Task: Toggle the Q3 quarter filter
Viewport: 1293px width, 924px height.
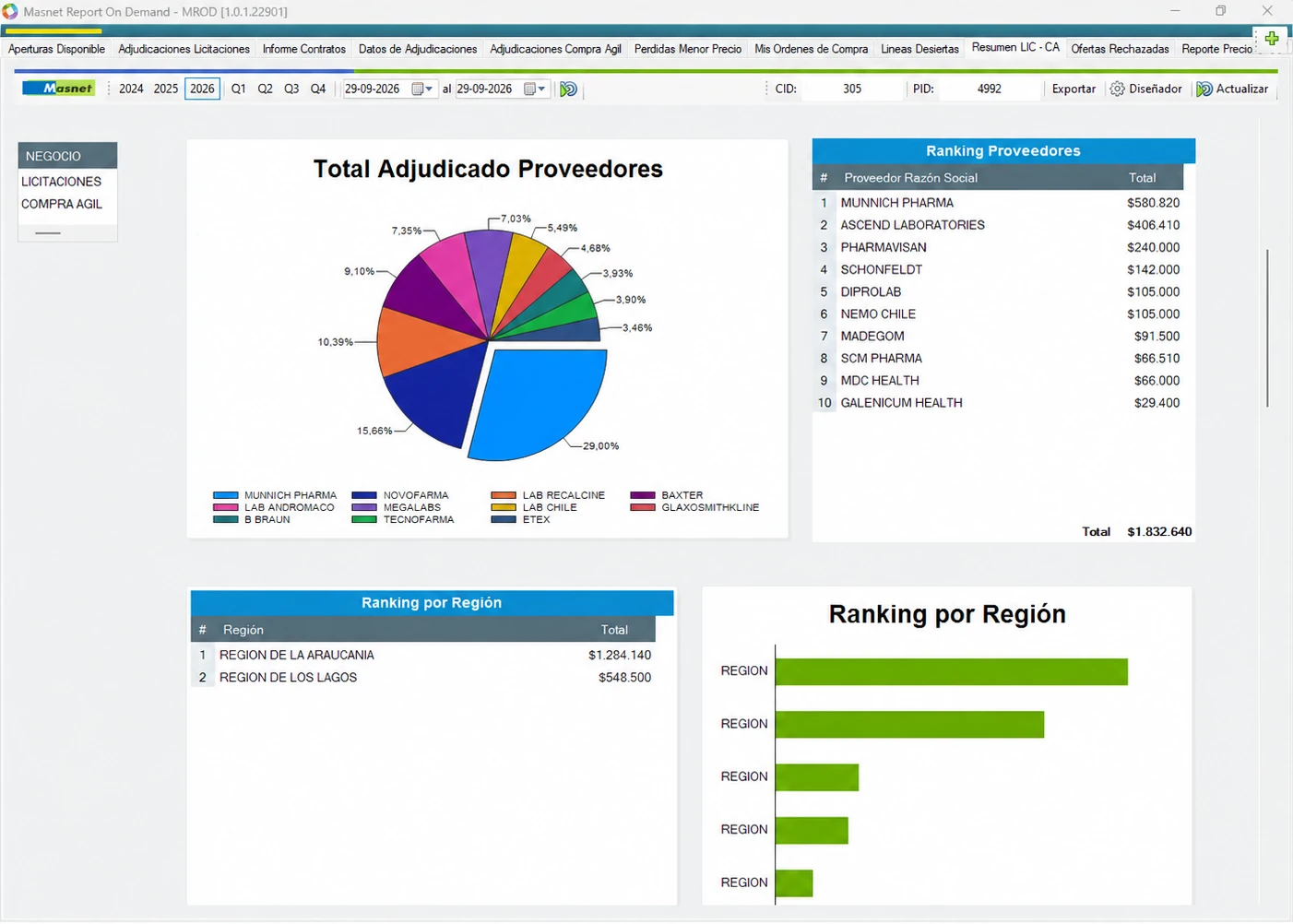Action: 291,89
